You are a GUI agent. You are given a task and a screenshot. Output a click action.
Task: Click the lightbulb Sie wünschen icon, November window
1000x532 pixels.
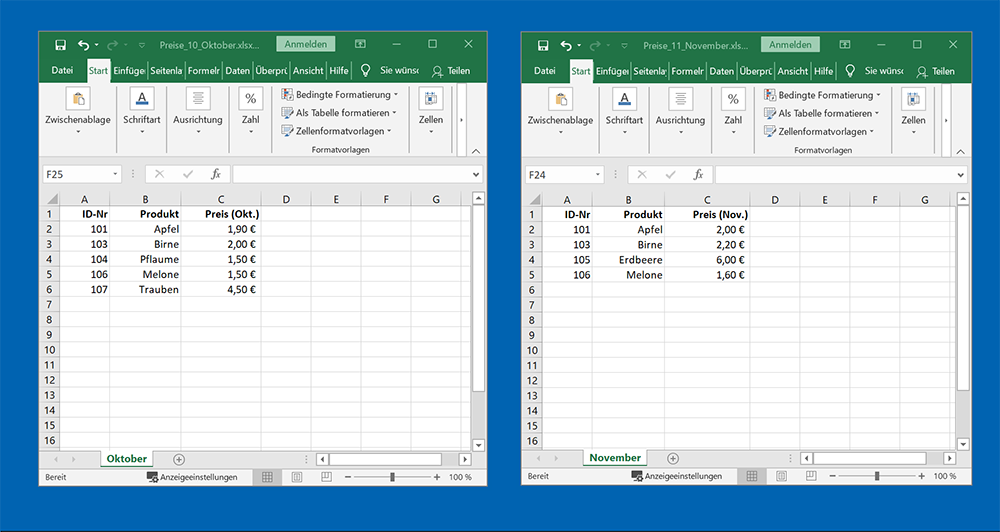[x=849, y=71]
